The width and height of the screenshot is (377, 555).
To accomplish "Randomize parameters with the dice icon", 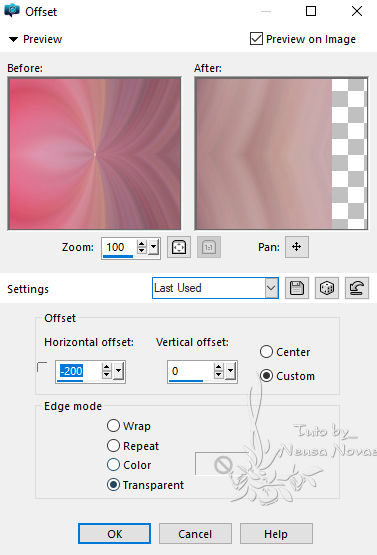I will 327,288.
